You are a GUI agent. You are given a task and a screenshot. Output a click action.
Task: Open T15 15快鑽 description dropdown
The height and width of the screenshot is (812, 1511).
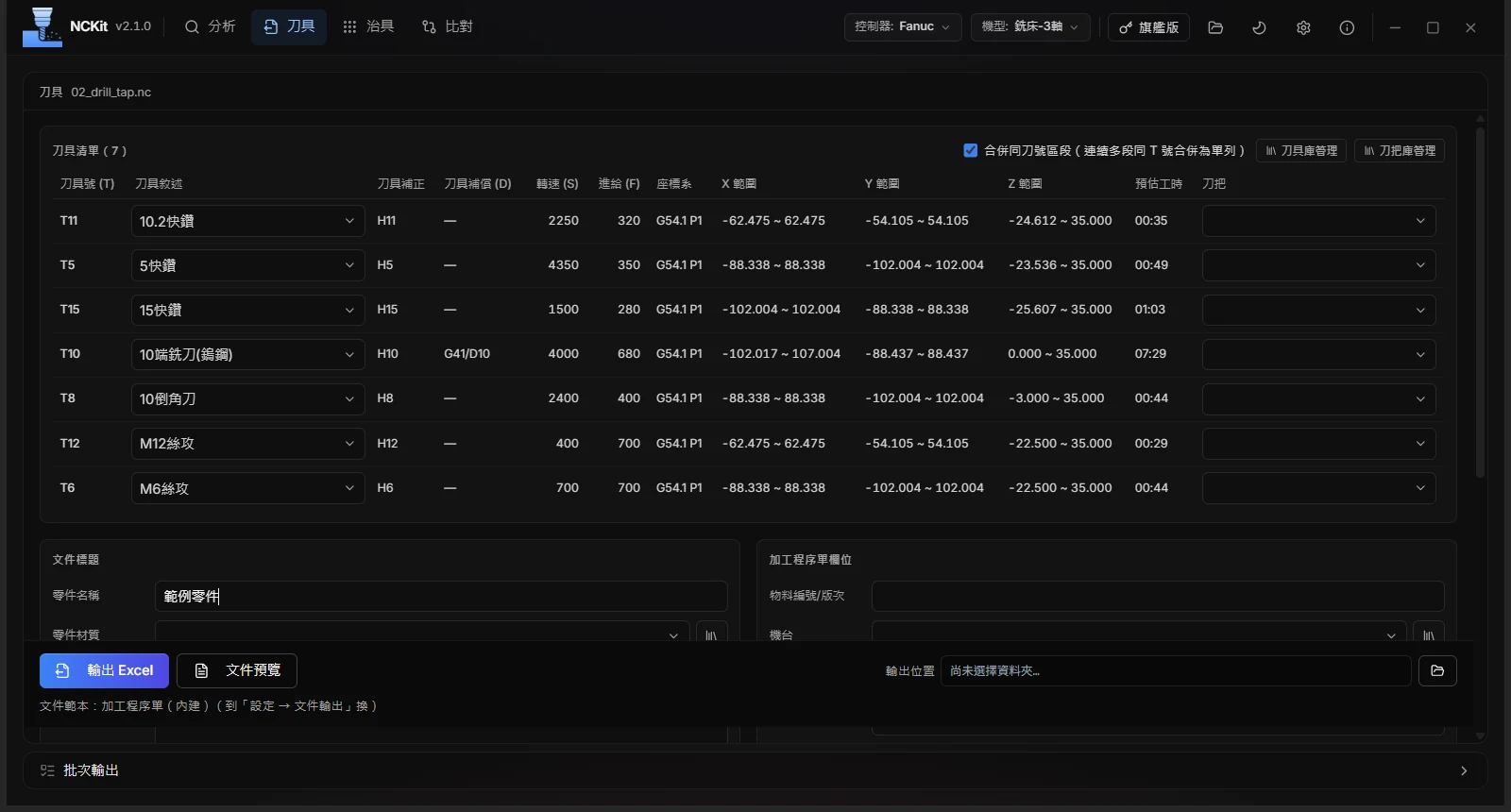248,310
